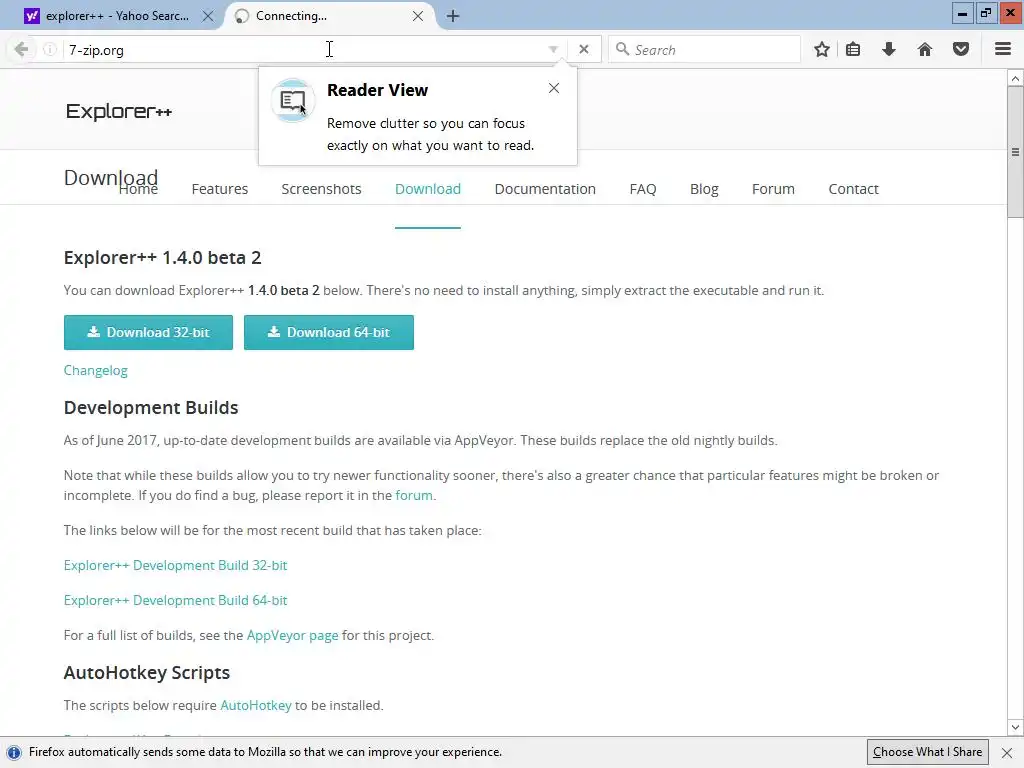
Task: Click the Explorer++ site logo
Action: [119, 112]
